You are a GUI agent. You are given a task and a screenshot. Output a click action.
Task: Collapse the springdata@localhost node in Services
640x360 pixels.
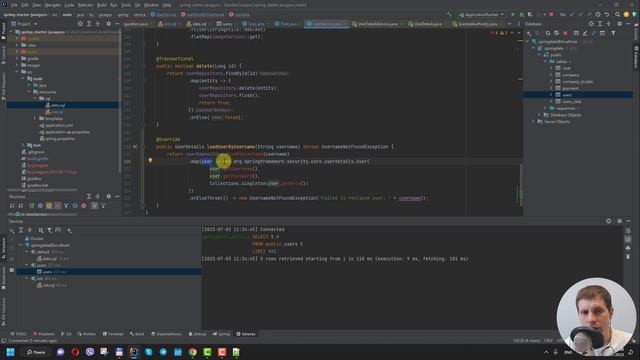[21, 245]
